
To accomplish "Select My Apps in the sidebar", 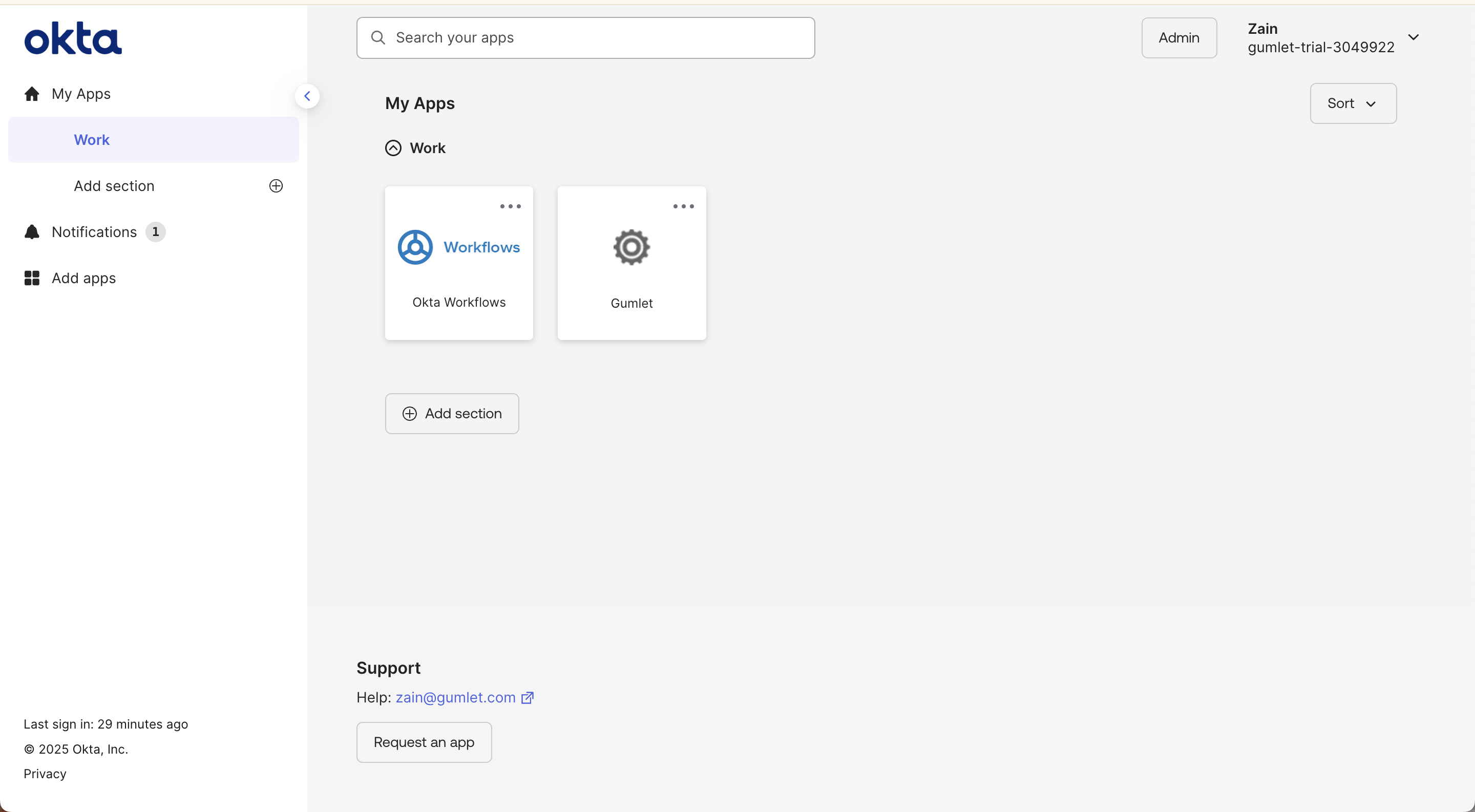I will click(x=81, y=94).
